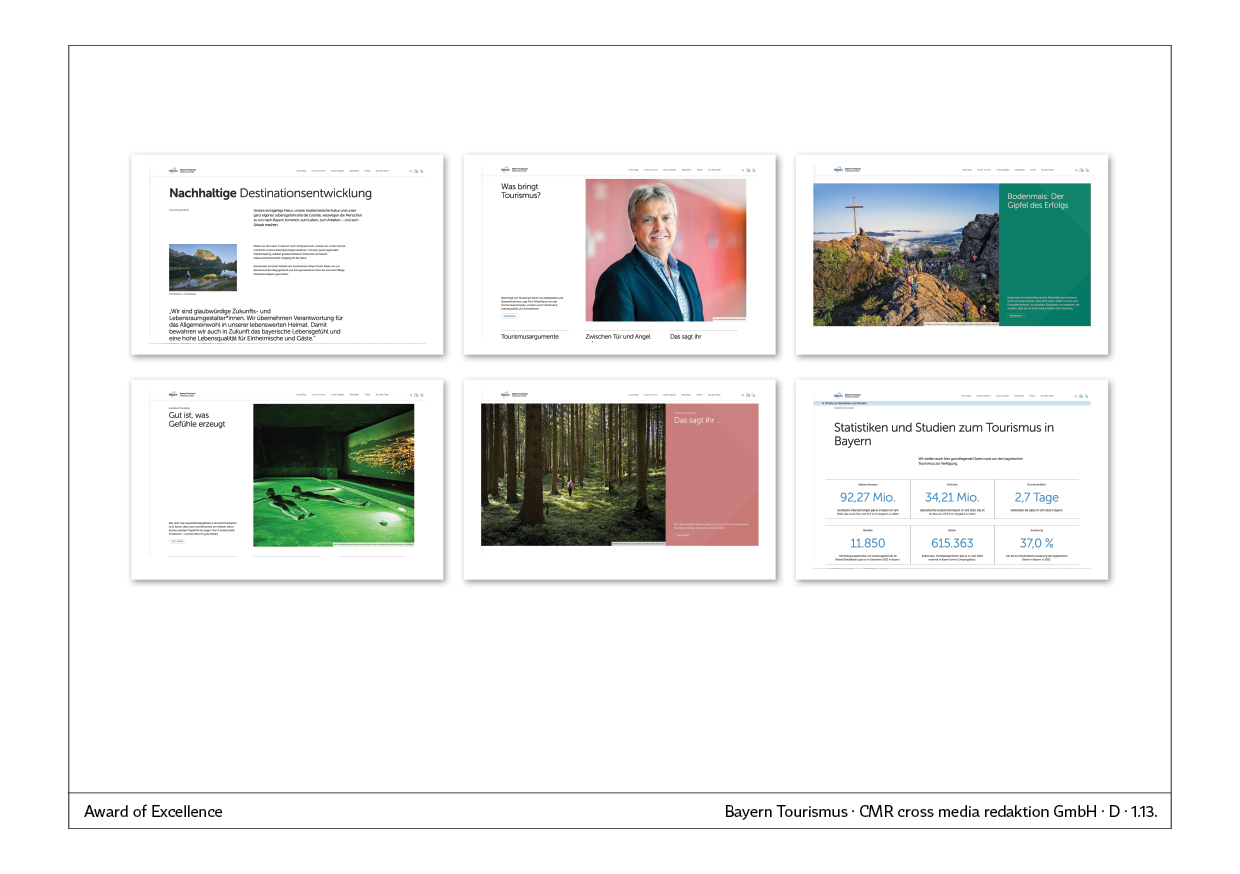Click search magnifier on Was bringt Tourismus page
The height and width of the screenshot is (874, 1240).
pos(742,170)
